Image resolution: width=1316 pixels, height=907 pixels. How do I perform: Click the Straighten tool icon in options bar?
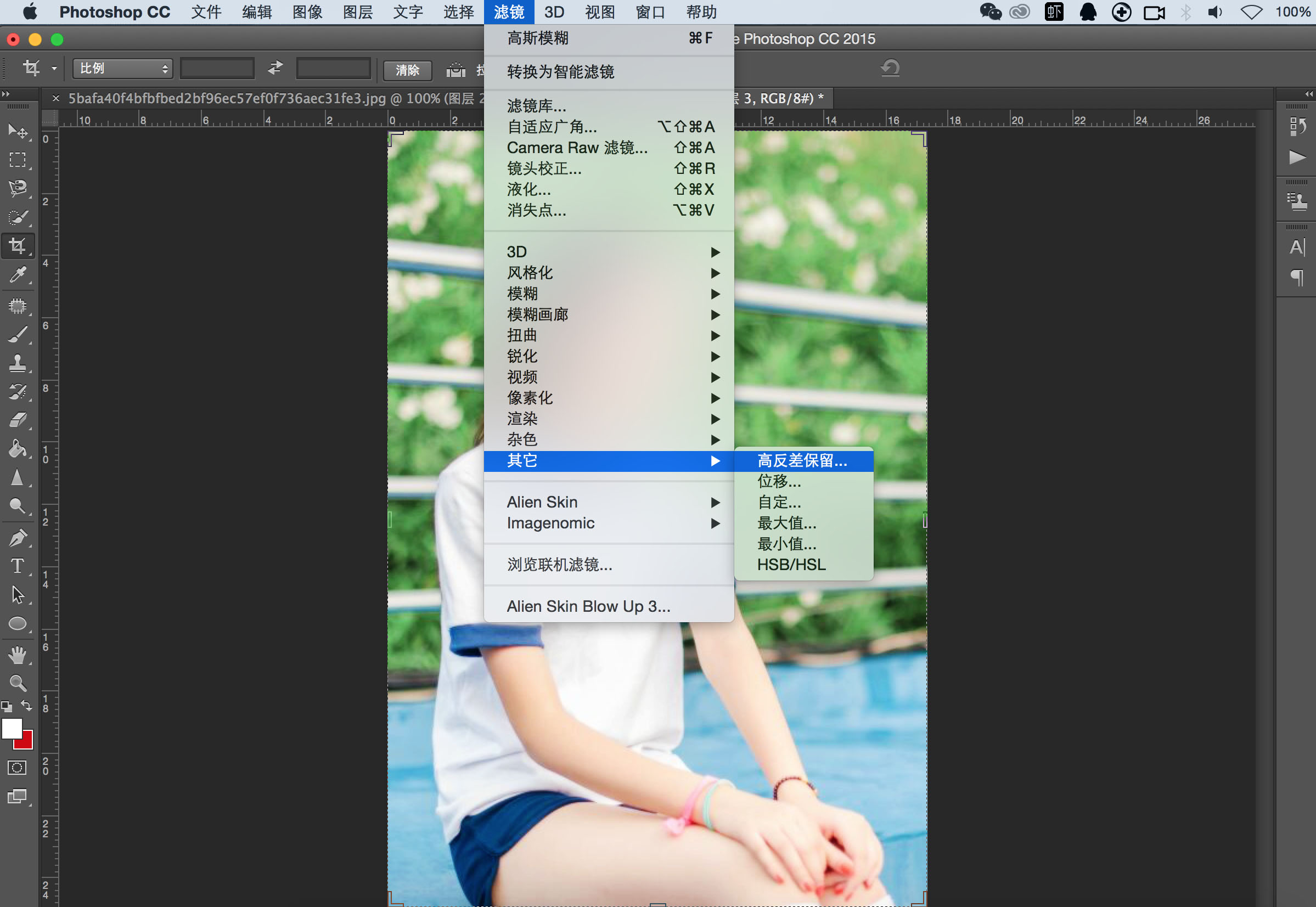(455, 69)
